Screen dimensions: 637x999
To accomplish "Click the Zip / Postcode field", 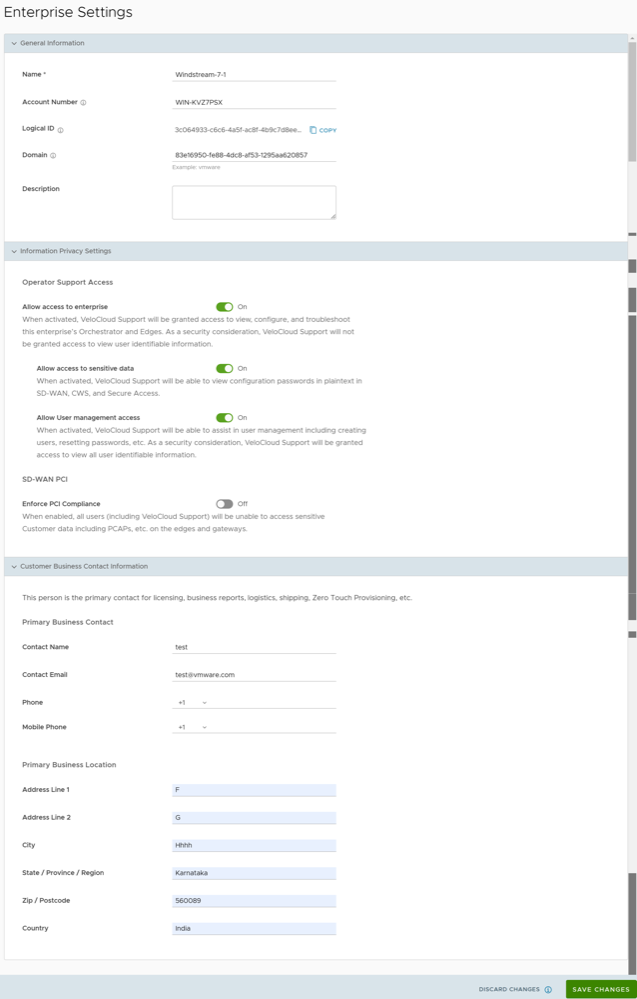I will coord(254,901).
